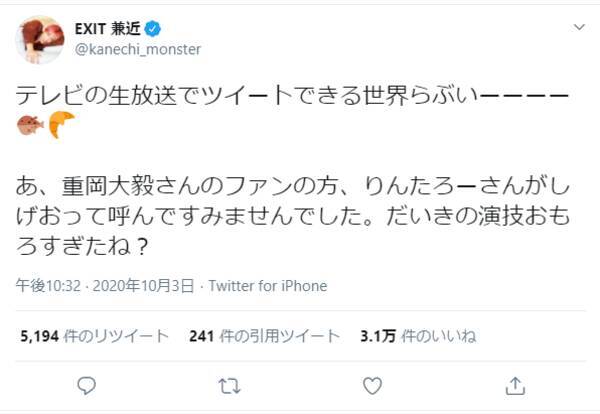This screenshot has width=600, height=414.
Task: Retweet this tweet with the arrows icon
Action: click(229, 384)
